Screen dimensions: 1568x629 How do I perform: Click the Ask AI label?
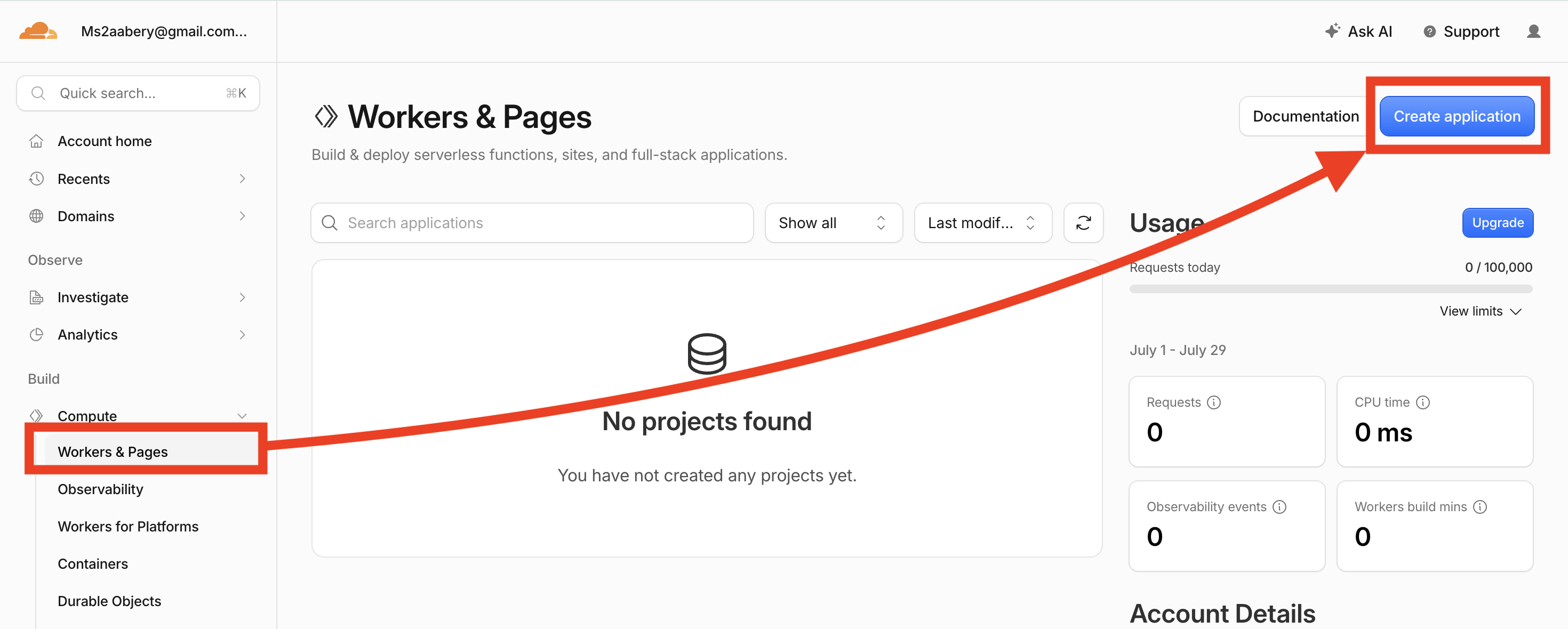[x=1370, y=31]
